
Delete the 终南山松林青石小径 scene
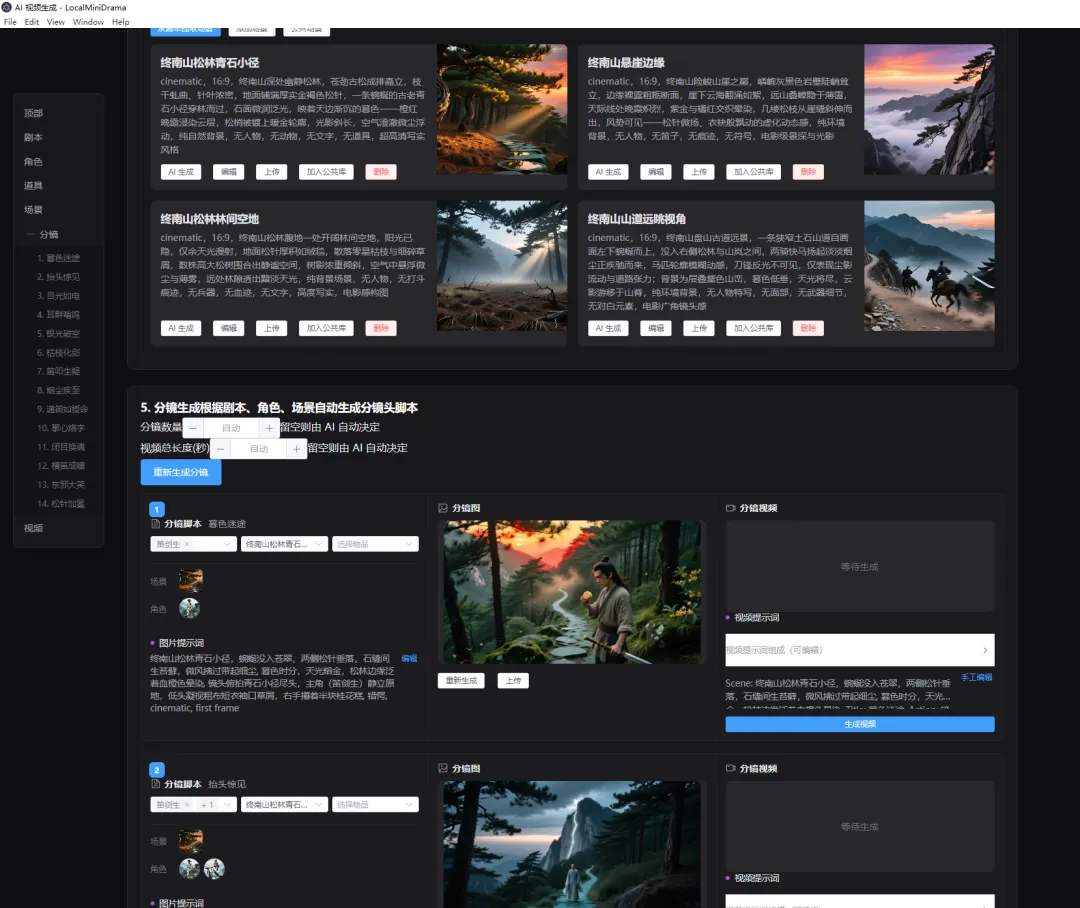coord(381,172)
